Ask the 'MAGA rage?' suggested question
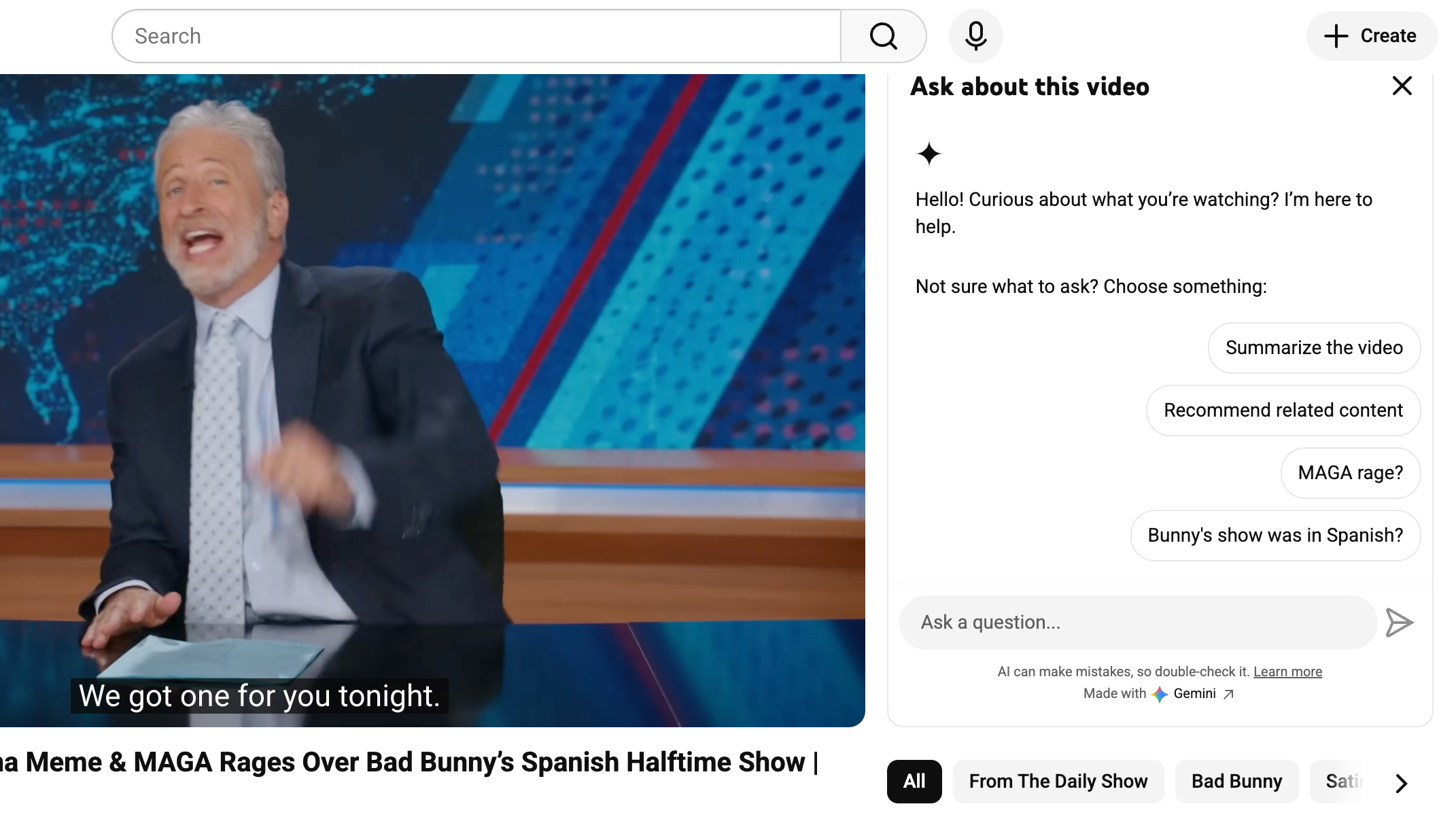The height and width of the screenshot is (819, 1456). tap(1350, 472)
